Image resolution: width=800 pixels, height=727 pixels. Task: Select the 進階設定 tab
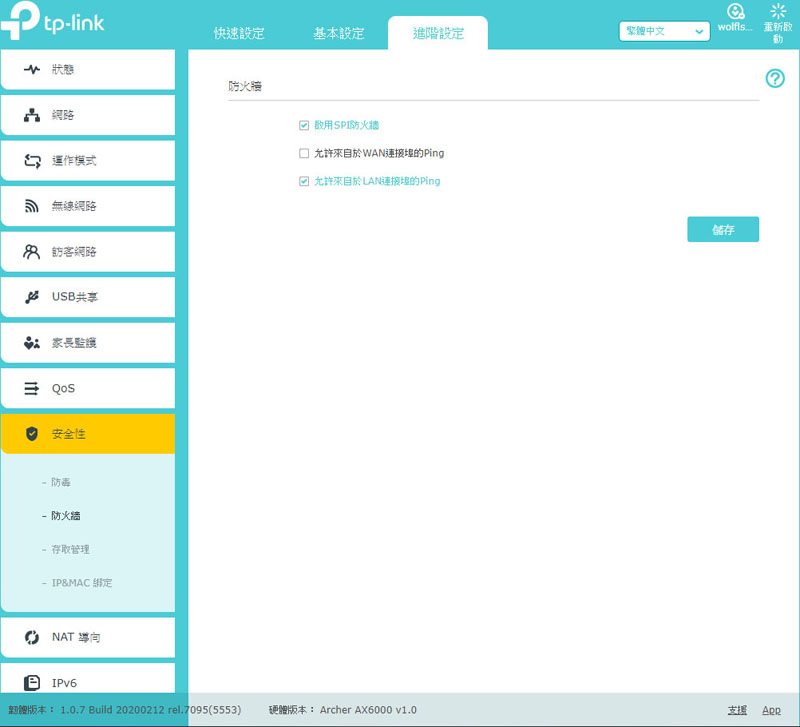tap(438, 33)
